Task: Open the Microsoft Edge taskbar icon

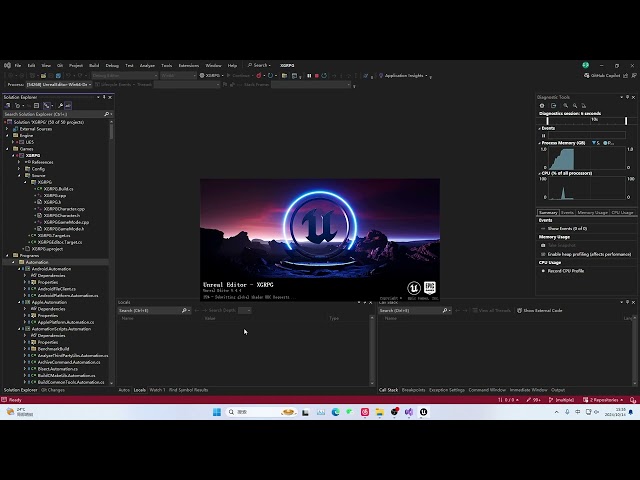Action: tap(336, 412)
